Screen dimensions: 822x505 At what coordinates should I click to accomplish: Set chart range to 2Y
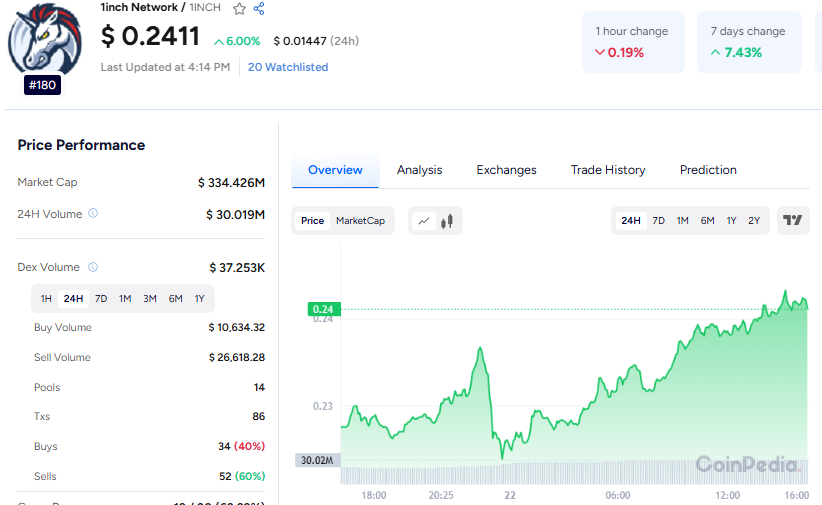tap(754, 221)
